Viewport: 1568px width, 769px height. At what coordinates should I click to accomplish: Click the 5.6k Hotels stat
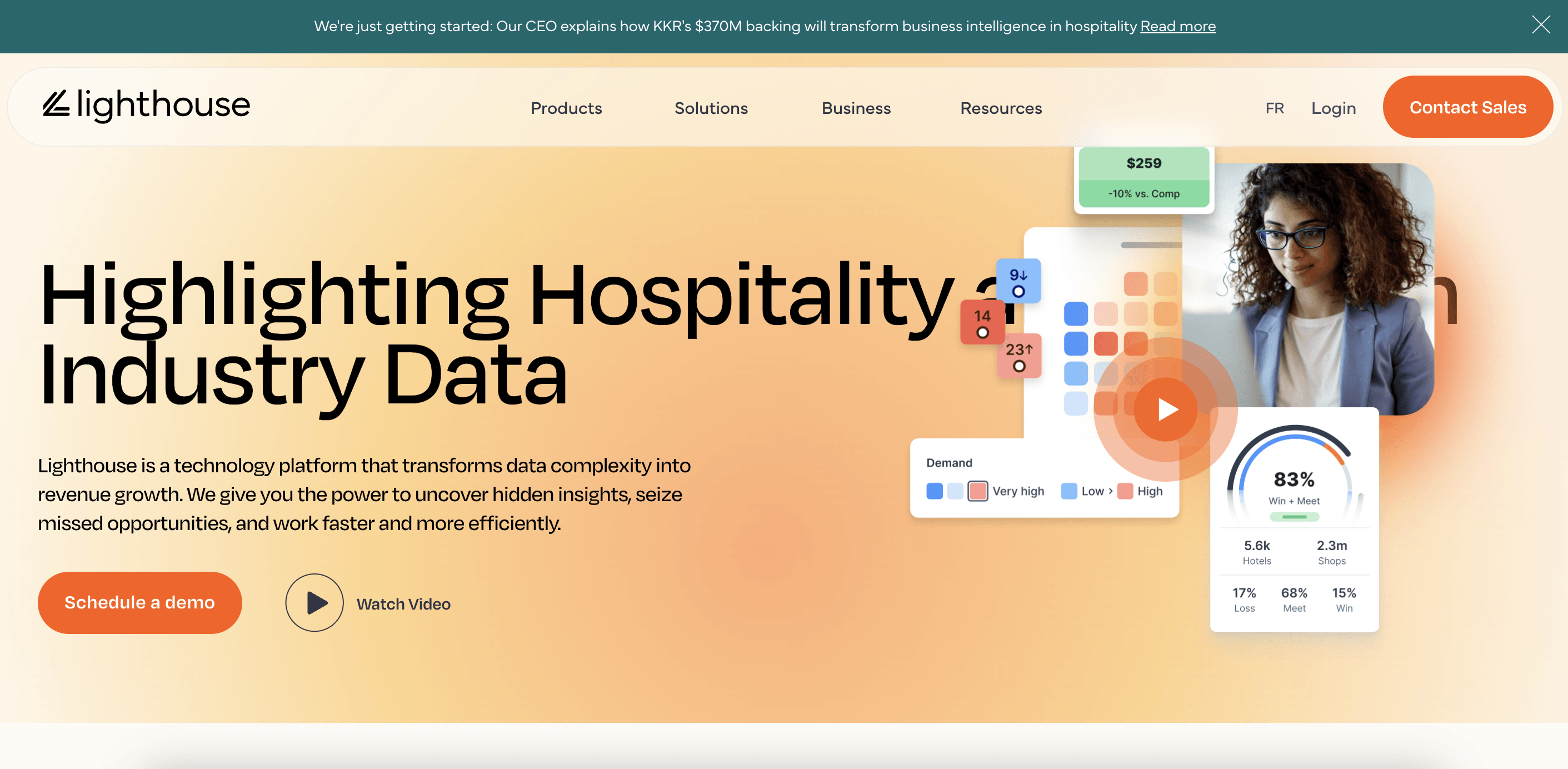pos(1256,552)
